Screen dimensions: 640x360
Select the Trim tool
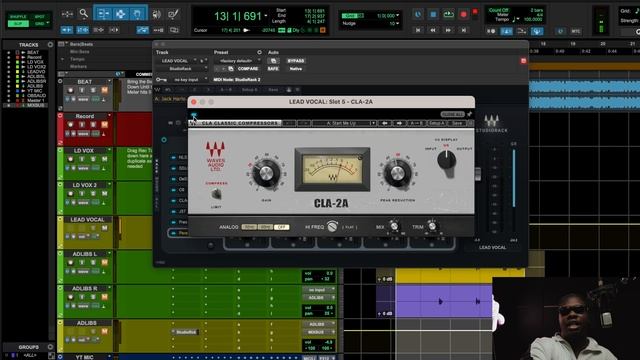[103, 14]
